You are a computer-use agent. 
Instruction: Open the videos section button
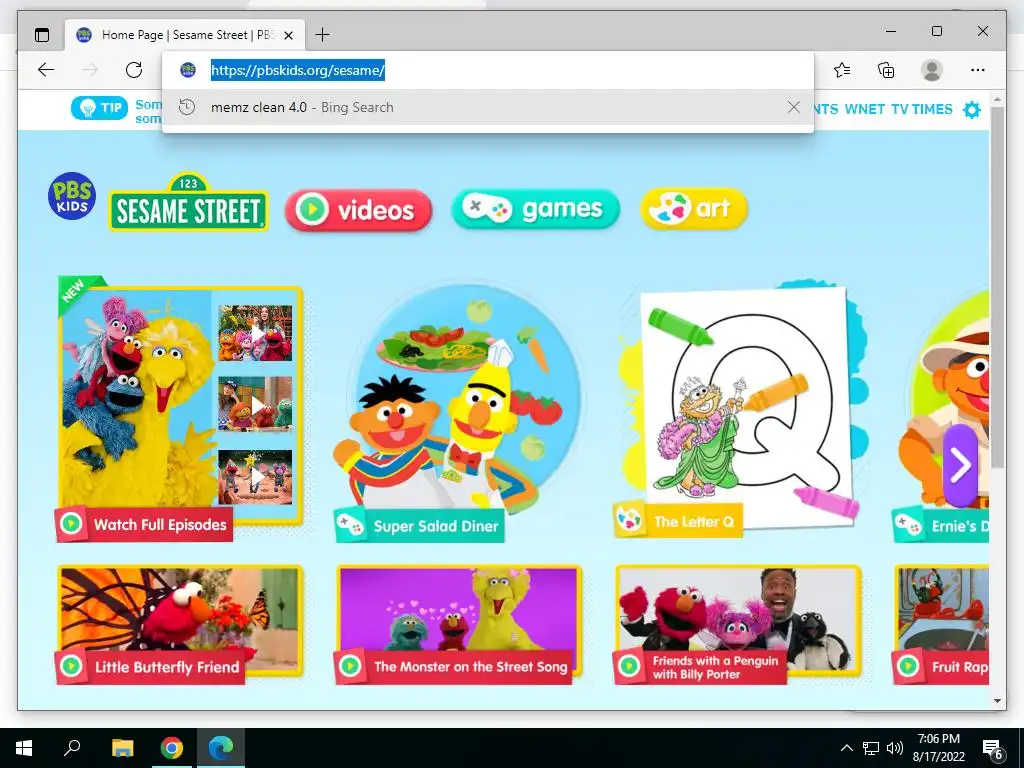pos(359,210)
